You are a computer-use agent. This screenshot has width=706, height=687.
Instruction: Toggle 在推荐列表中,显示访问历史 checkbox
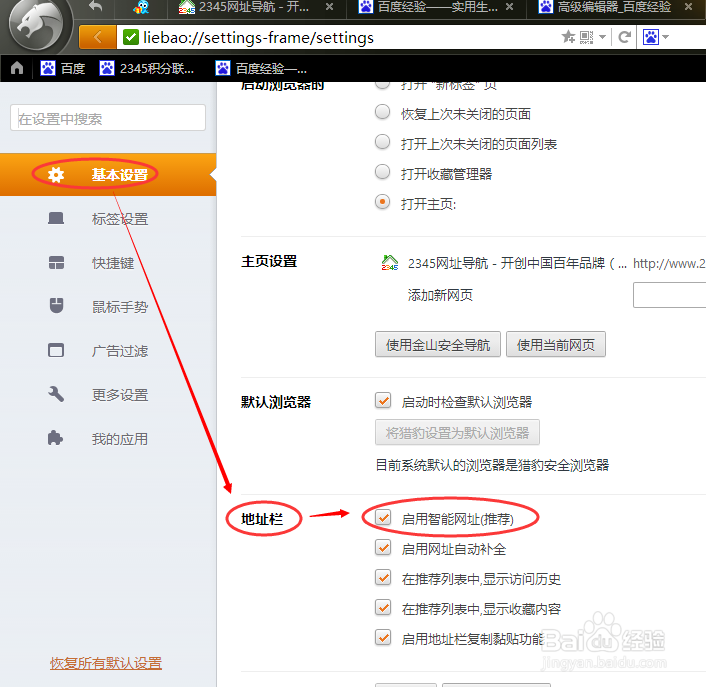pos(383,577)
